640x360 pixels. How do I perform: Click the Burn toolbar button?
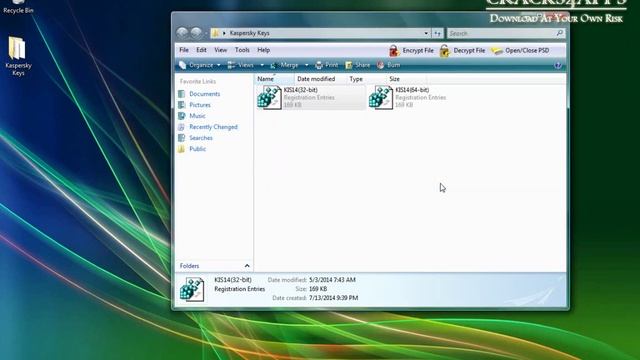click(389, 65)
